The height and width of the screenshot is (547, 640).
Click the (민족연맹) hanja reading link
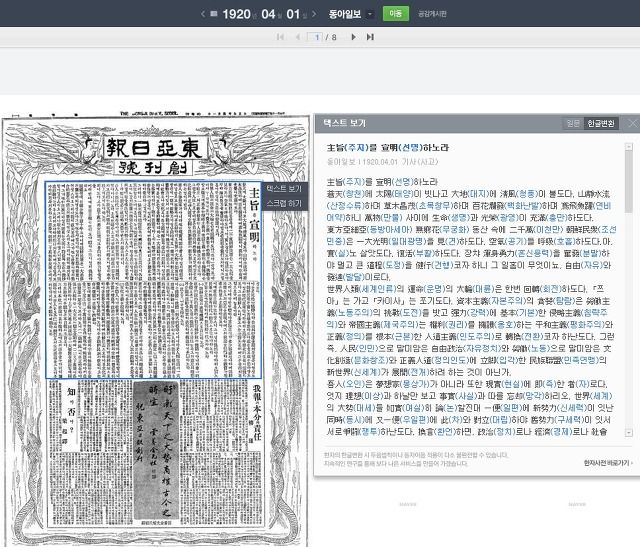pyautogui.click(x=579, y=360)
